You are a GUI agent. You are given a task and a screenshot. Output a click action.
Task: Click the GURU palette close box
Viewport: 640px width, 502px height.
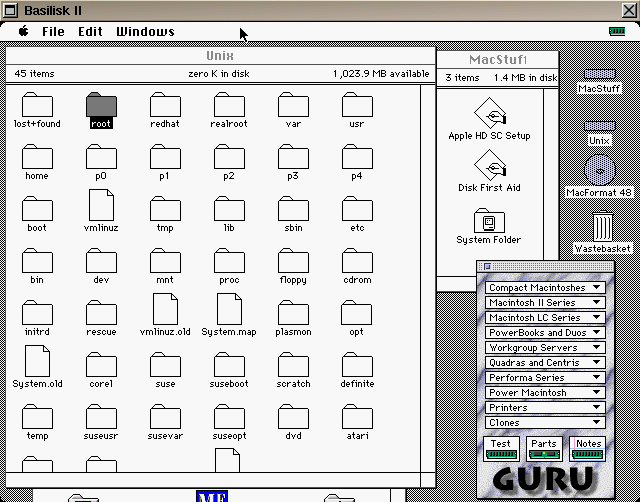pos(487,267)
